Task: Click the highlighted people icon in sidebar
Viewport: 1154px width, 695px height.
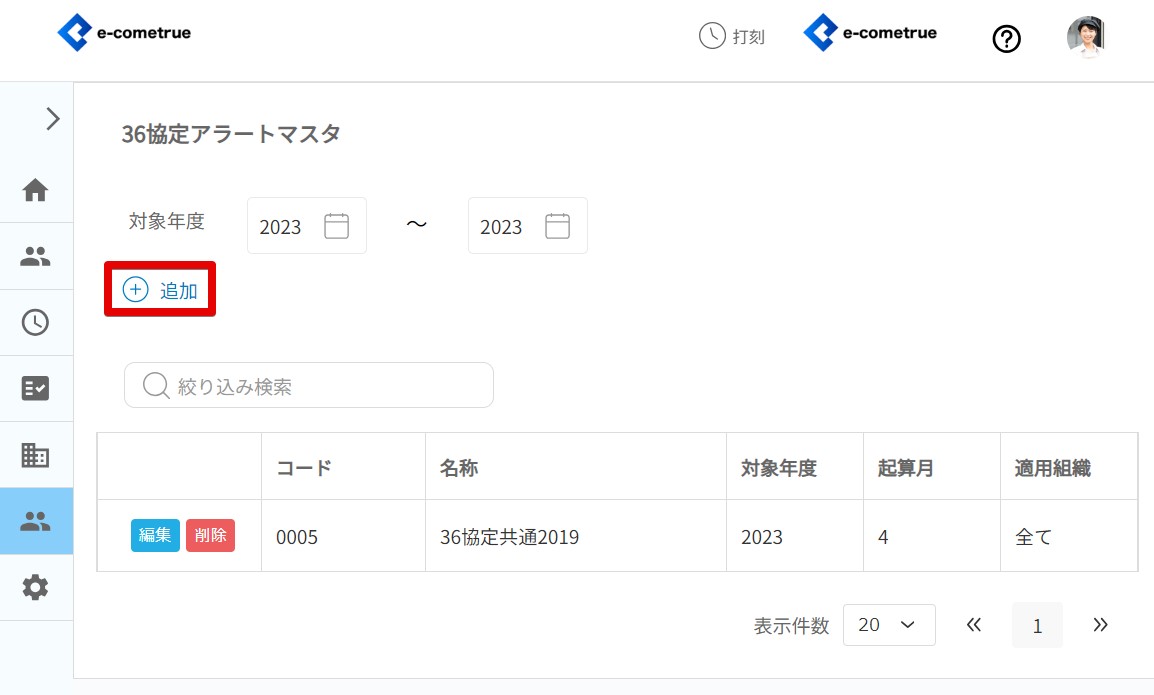Action: click(x=36, y=521)
